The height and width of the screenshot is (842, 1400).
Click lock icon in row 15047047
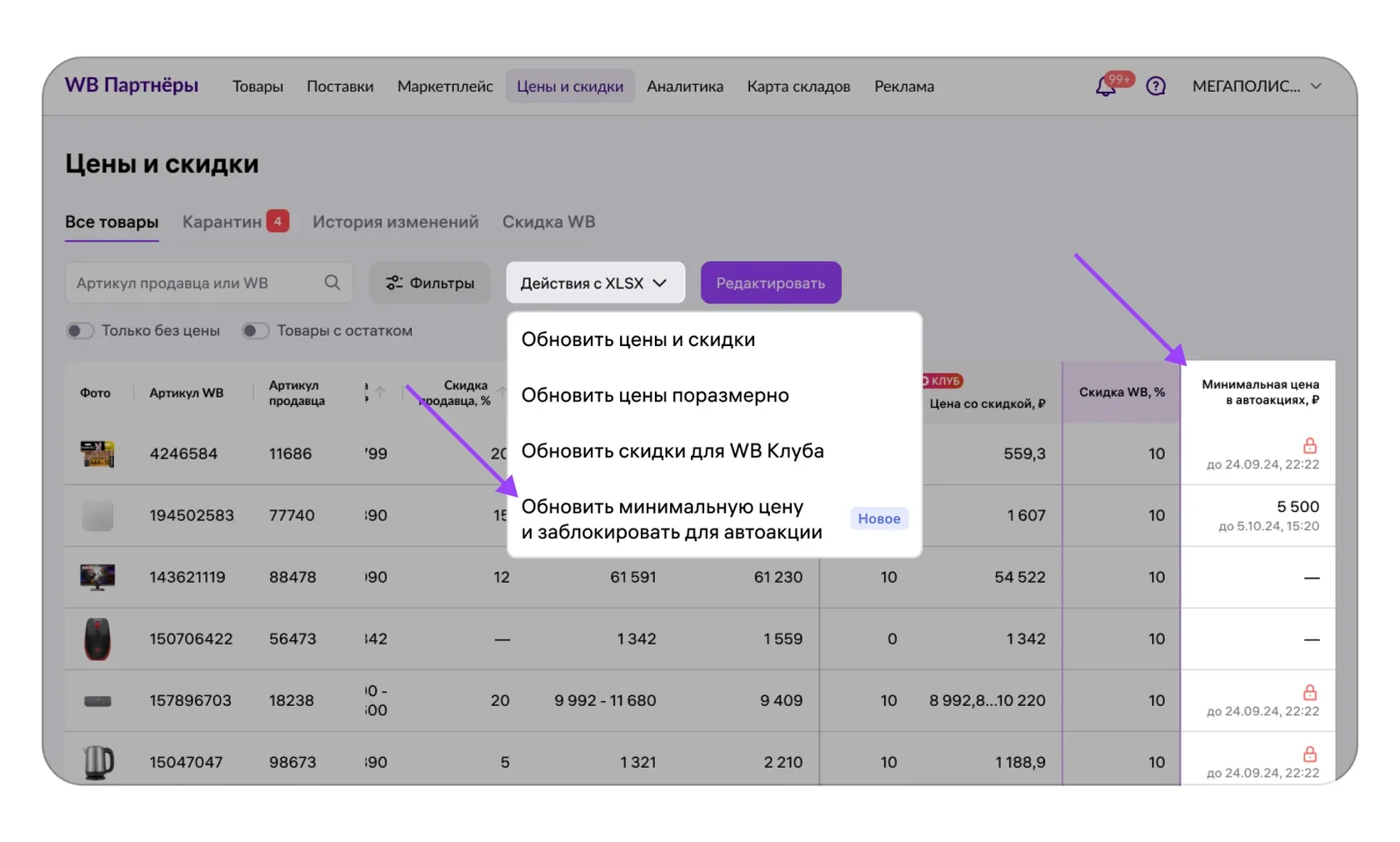click(1310, 754)
